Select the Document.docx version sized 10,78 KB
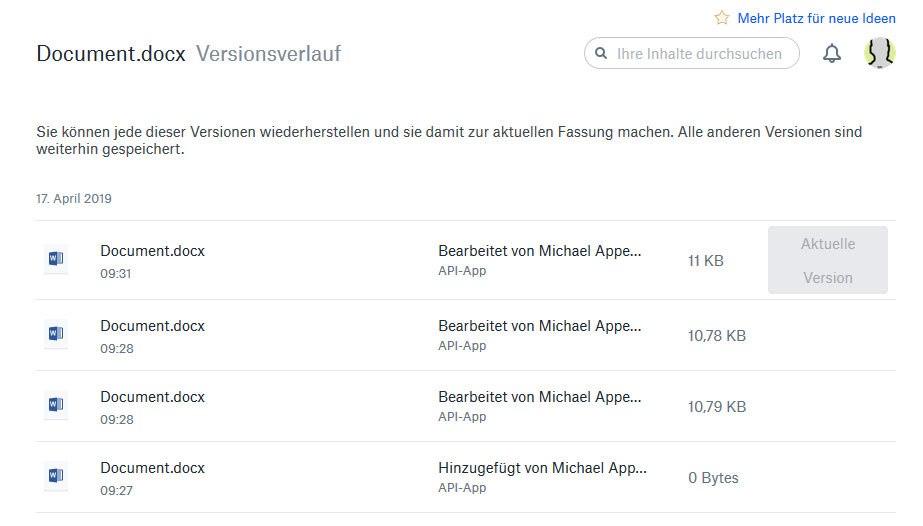Image resolution: width=923 pixels, height=526 pixels. 152,327
